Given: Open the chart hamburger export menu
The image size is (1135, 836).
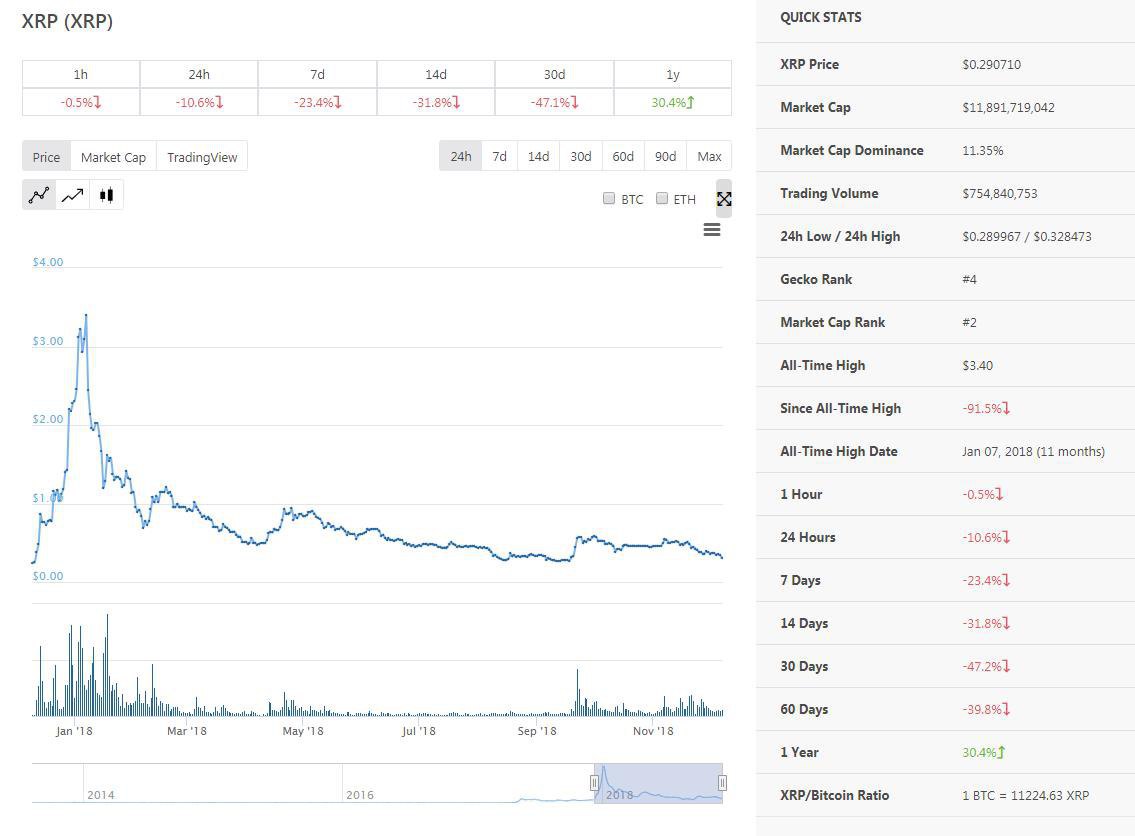Looking at the screenshot, I should [712, 230].
